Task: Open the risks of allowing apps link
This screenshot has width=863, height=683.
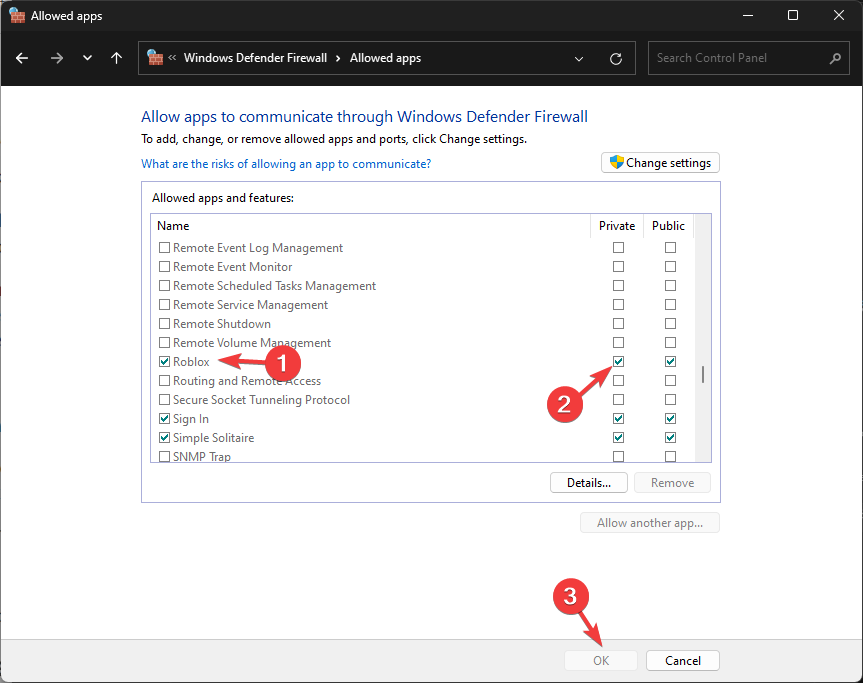Action: tap(286, 164)
